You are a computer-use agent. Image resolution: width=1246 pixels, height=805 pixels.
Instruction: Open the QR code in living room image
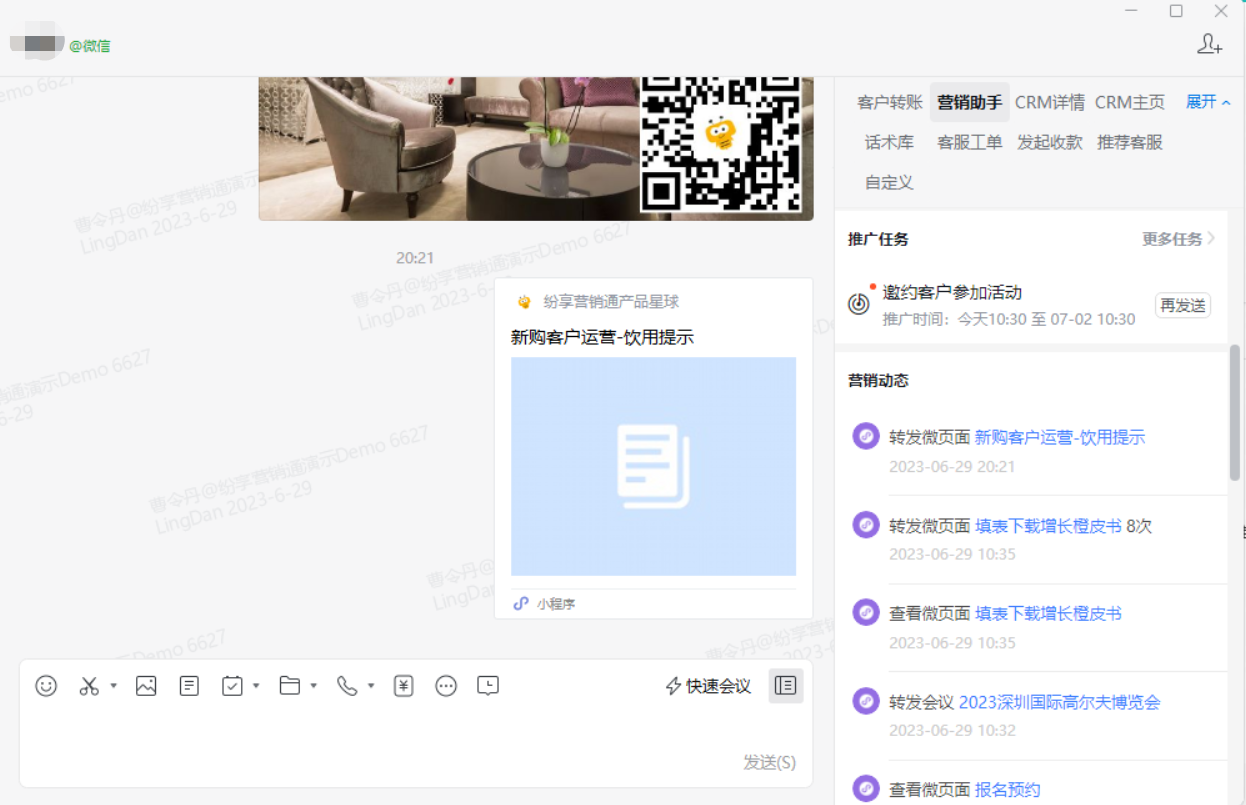click(x=721, y=143)
